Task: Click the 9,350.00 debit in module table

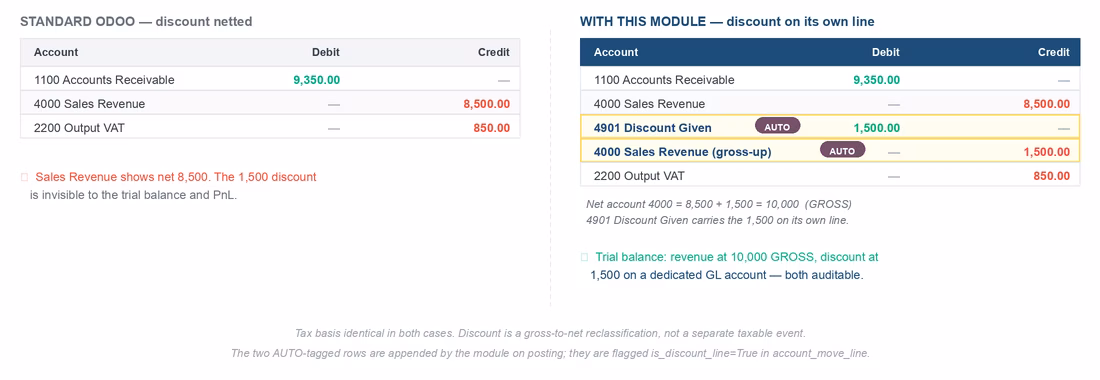Action: 876,80
